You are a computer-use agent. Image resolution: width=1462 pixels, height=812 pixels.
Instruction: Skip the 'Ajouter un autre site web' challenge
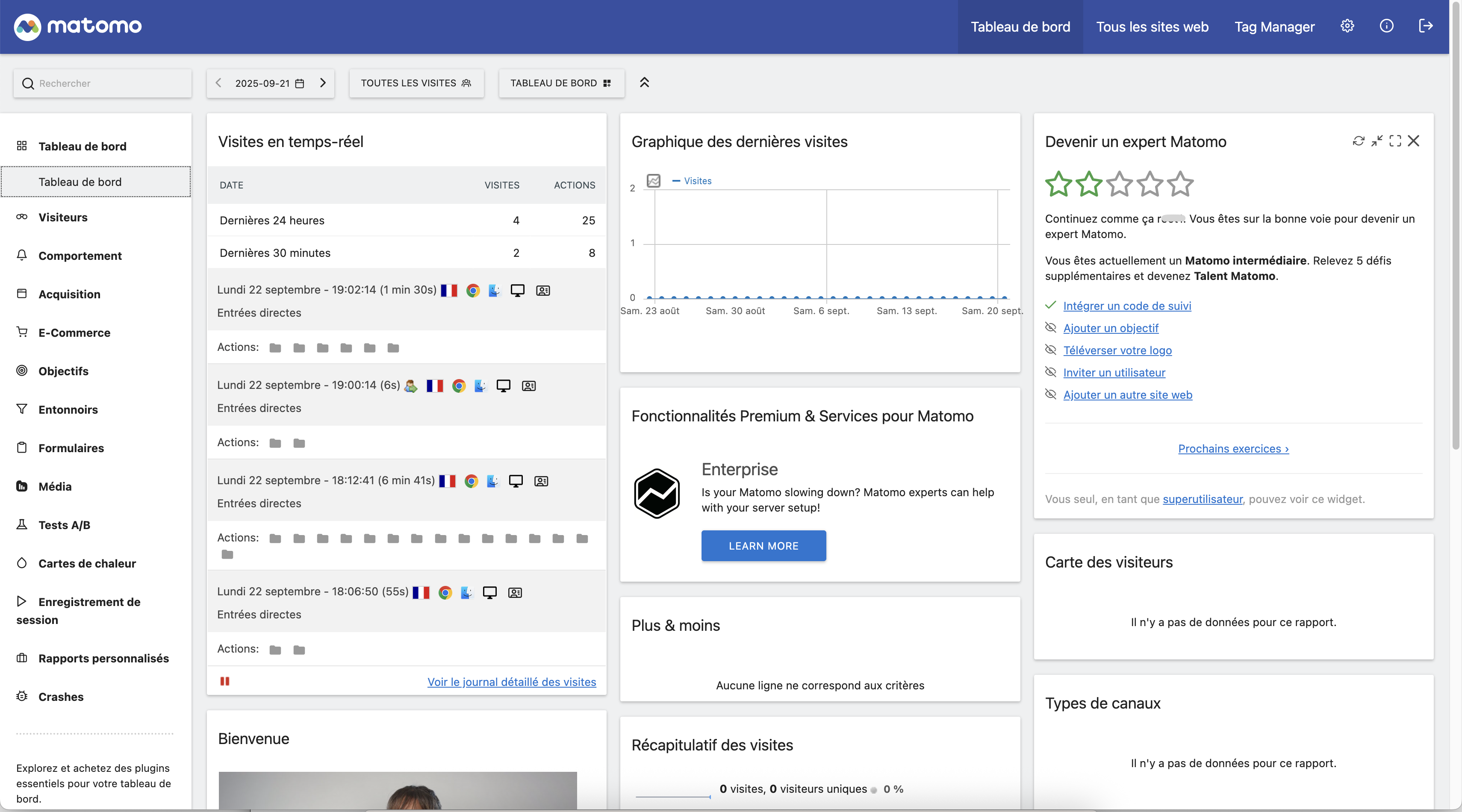coord(1051,394)
